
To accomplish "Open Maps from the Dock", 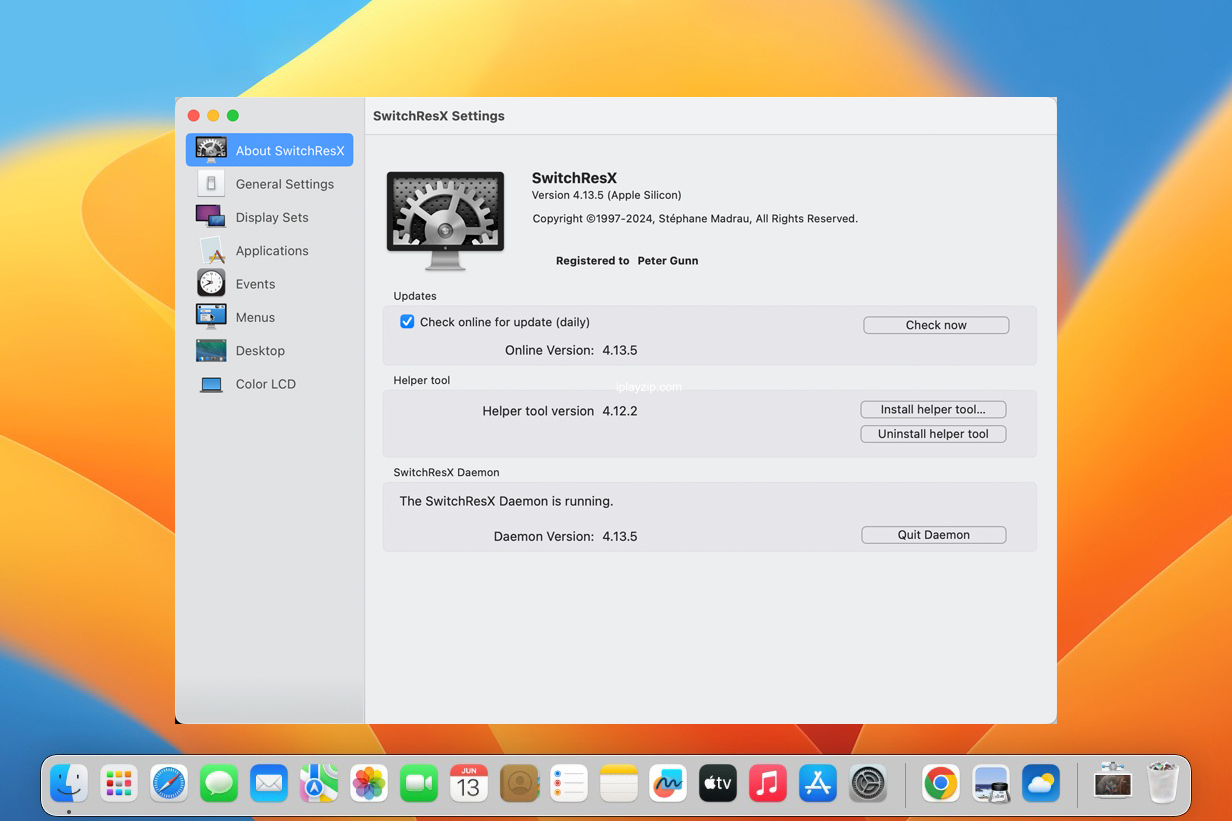I will point(319,783).
